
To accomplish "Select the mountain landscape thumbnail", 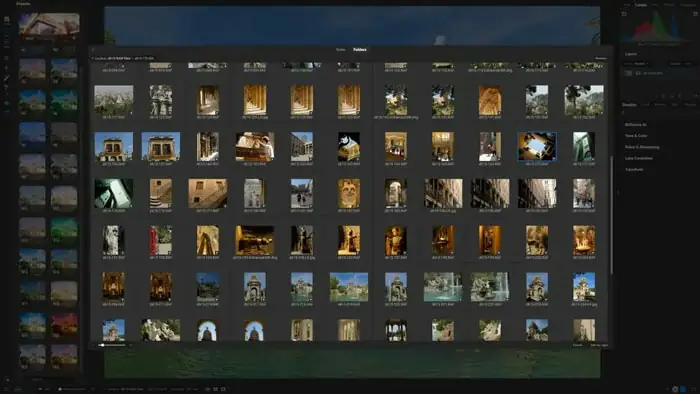I will coord(113,100).
